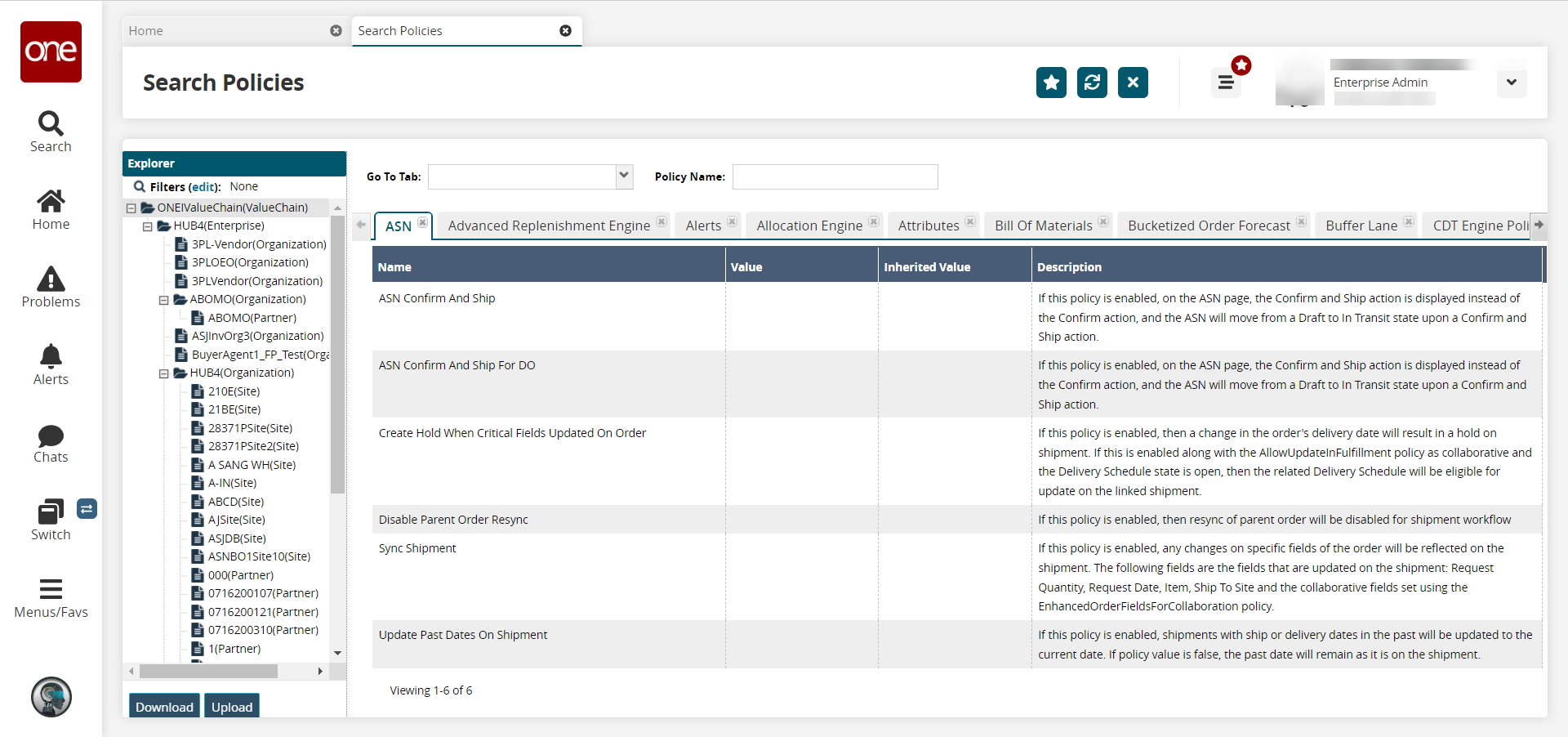Click the Search magnifier icon in sidebar

[x=51, y=124]
